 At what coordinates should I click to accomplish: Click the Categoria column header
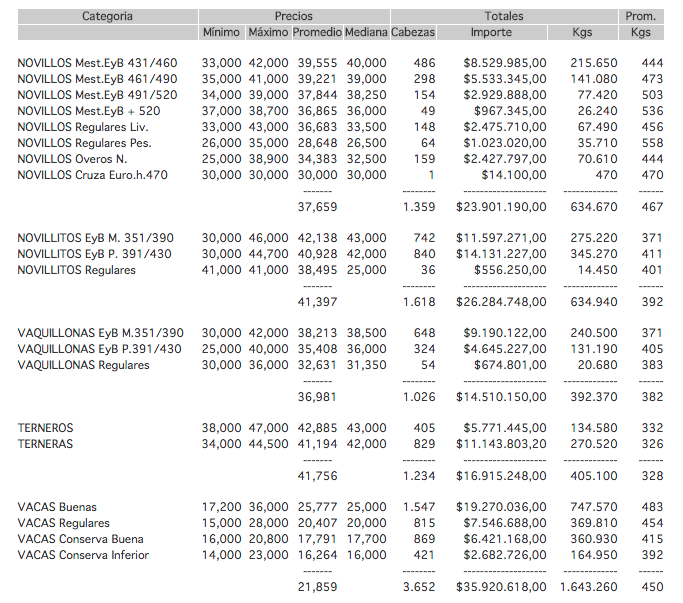pyautogui.click(x=107, y=16)
